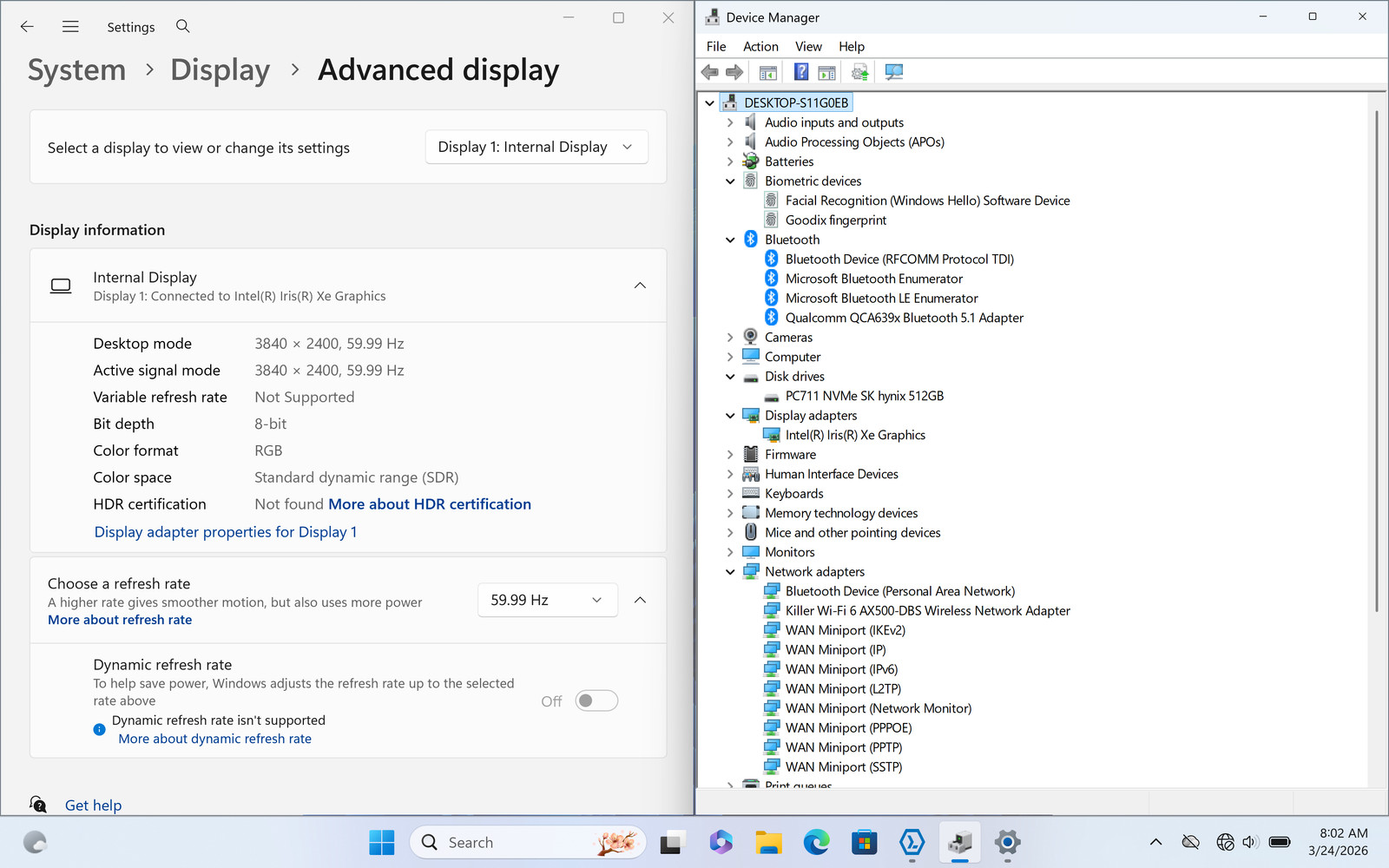Click Forward arrow in Device Manager toolbar
Image resolution: width=1389 pixels, height=868 pixels.
(x=734, y=72)
